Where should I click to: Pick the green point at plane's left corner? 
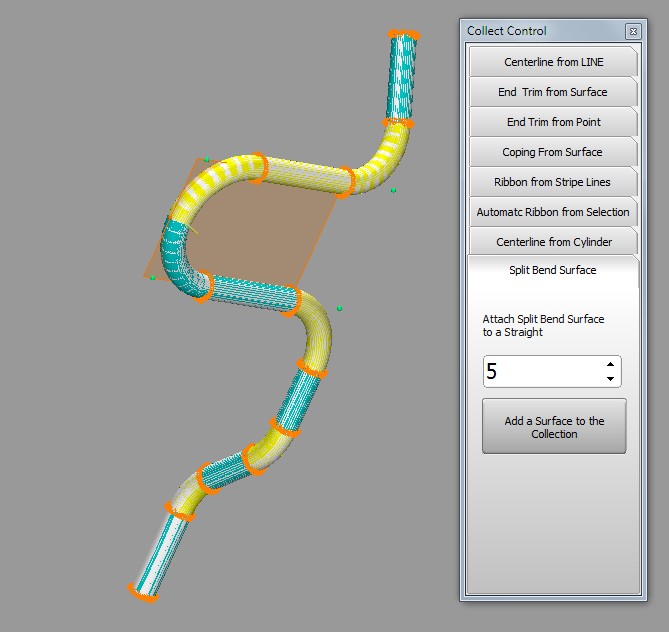(x=153, y=277)
